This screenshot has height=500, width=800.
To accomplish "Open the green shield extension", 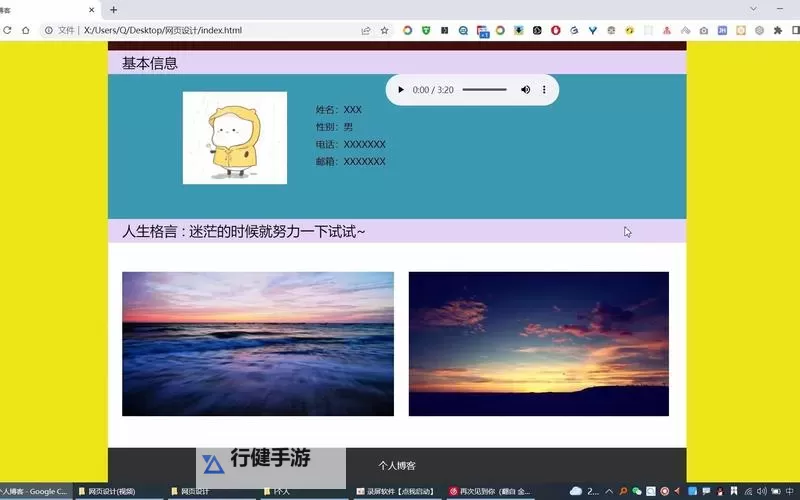I will [x=426, y=31].
